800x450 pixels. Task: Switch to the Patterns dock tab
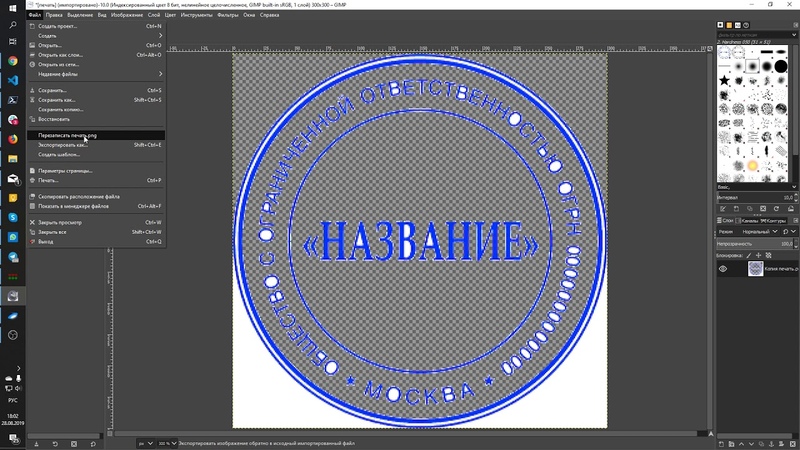729,25
